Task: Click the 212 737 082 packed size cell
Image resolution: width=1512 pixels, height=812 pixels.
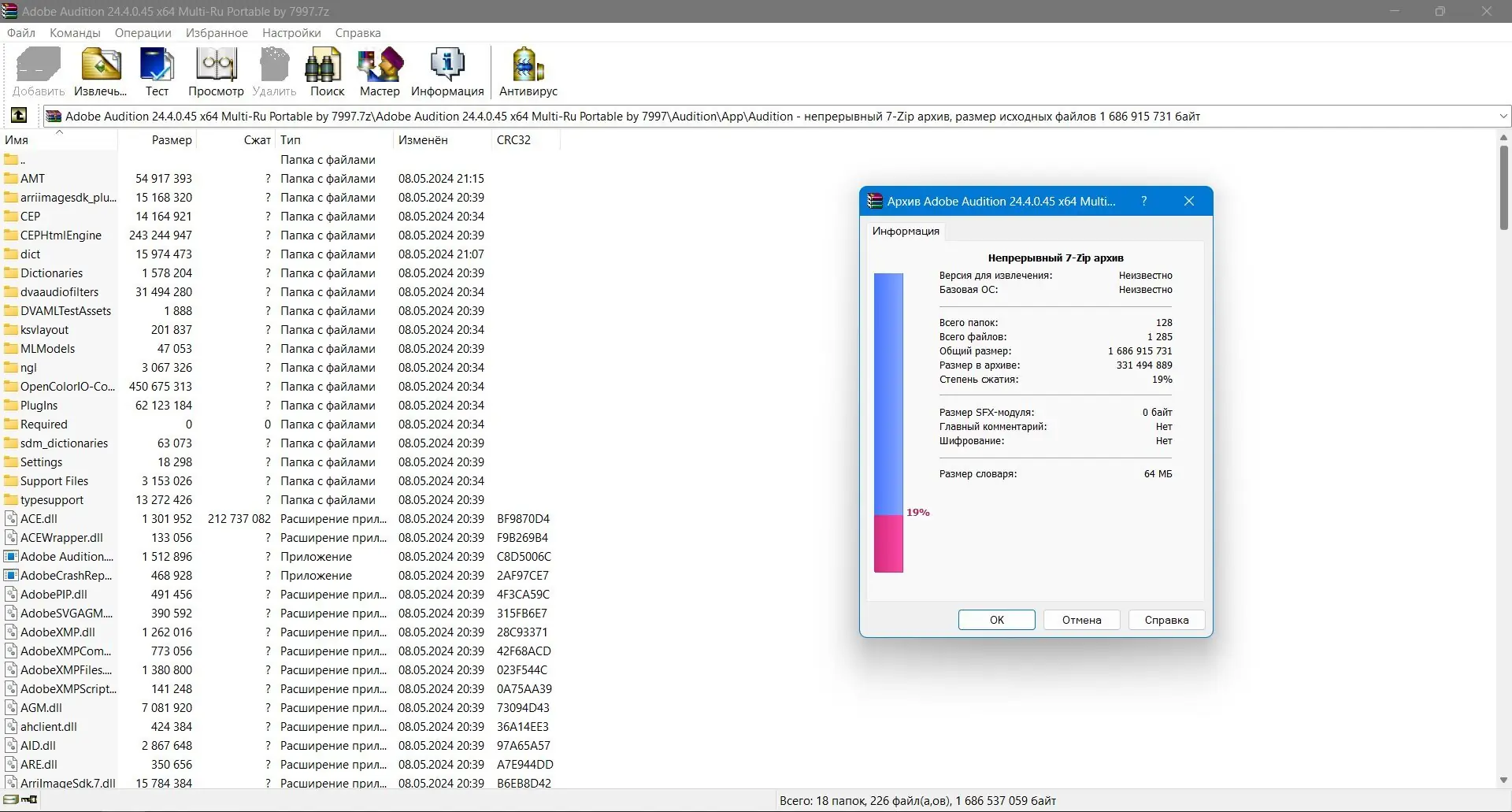Action: (x=239, y=518)
